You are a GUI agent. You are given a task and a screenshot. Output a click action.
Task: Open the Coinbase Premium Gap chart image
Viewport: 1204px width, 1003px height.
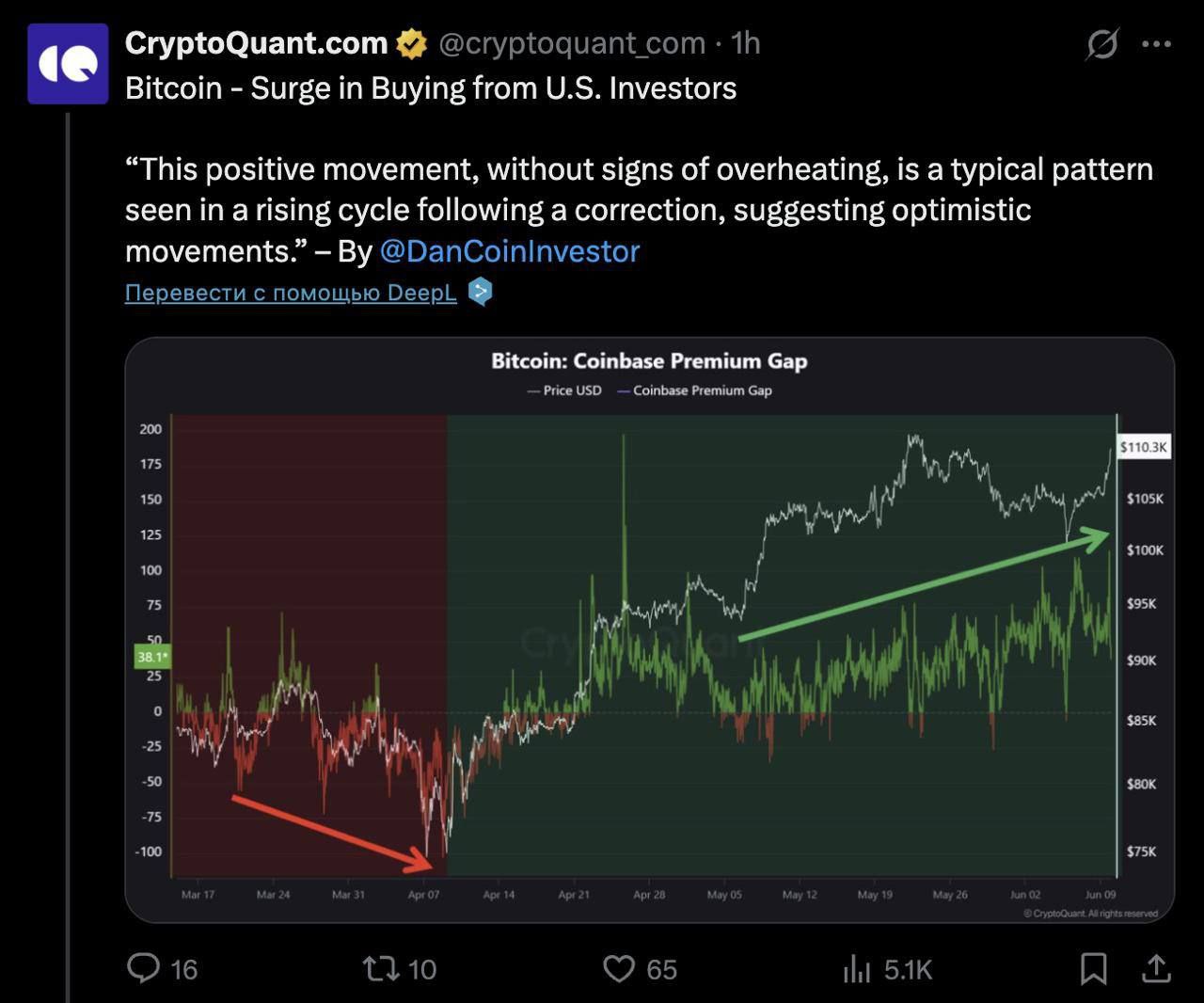click(x=650, y=629)
